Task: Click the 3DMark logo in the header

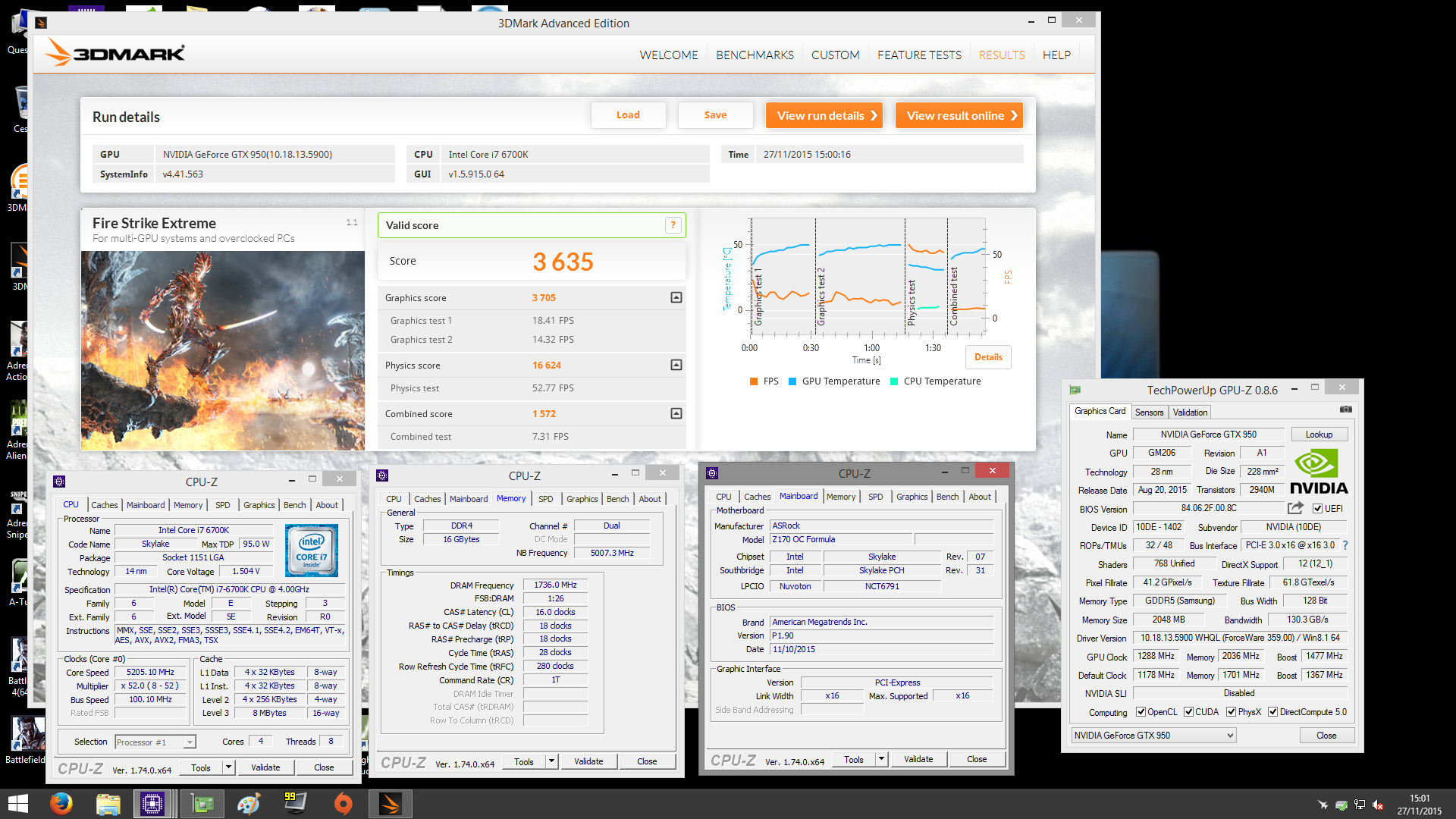Action: pyautogui.click(x=114, y=53)
